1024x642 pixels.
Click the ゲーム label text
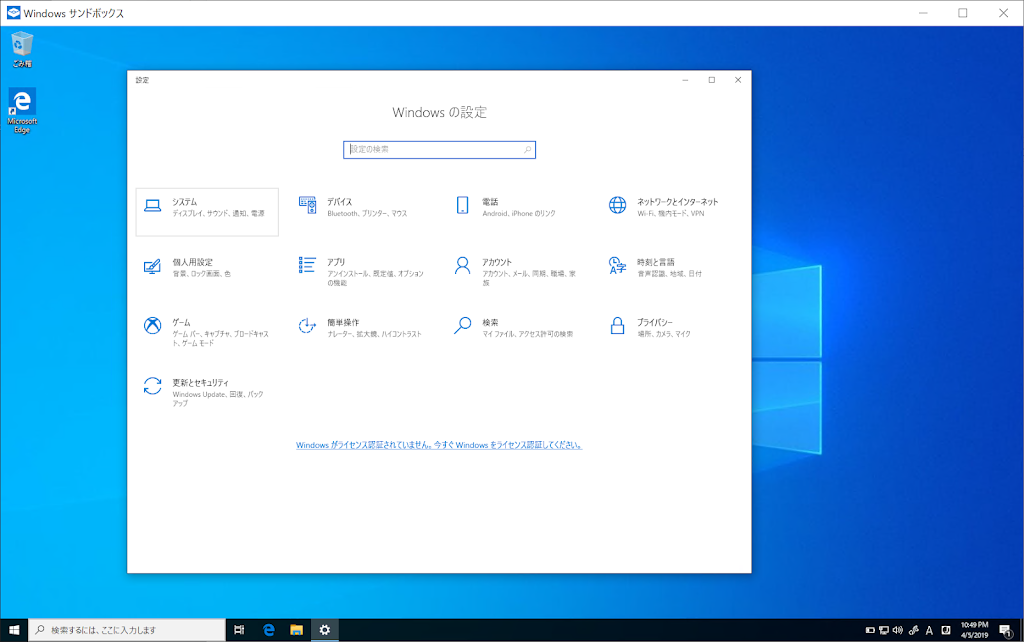[181, 323]
